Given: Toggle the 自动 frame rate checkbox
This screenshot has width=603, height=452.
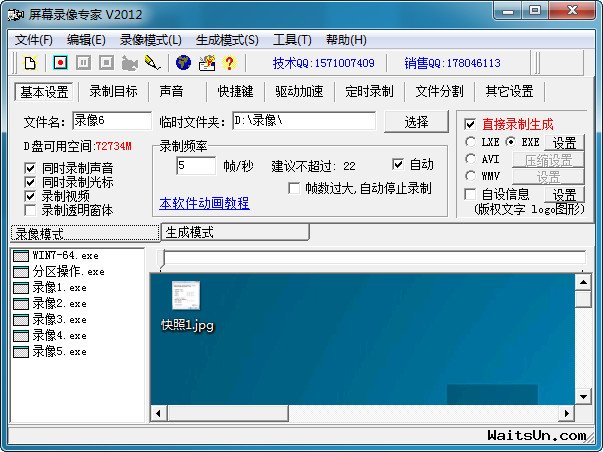Looking at the screenshot, I should pos(398,164).
